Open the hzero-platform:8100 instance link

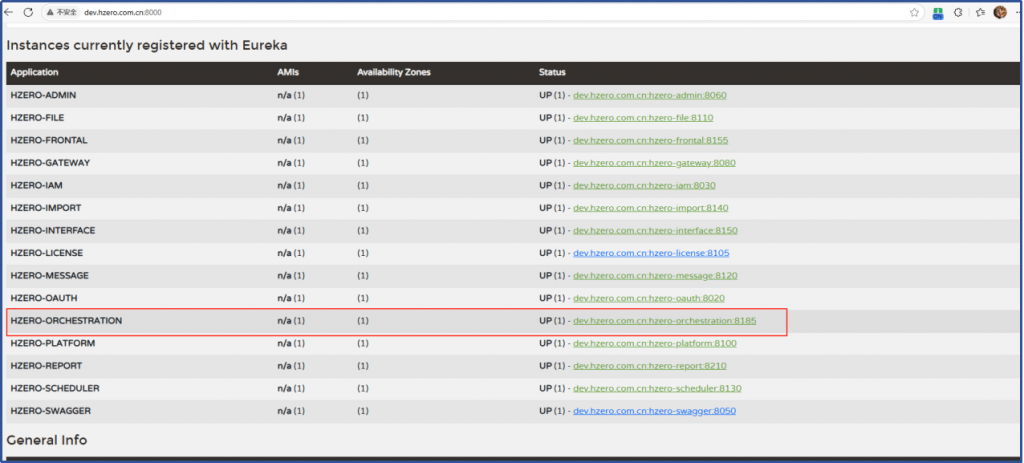click(x=654, y=343)
